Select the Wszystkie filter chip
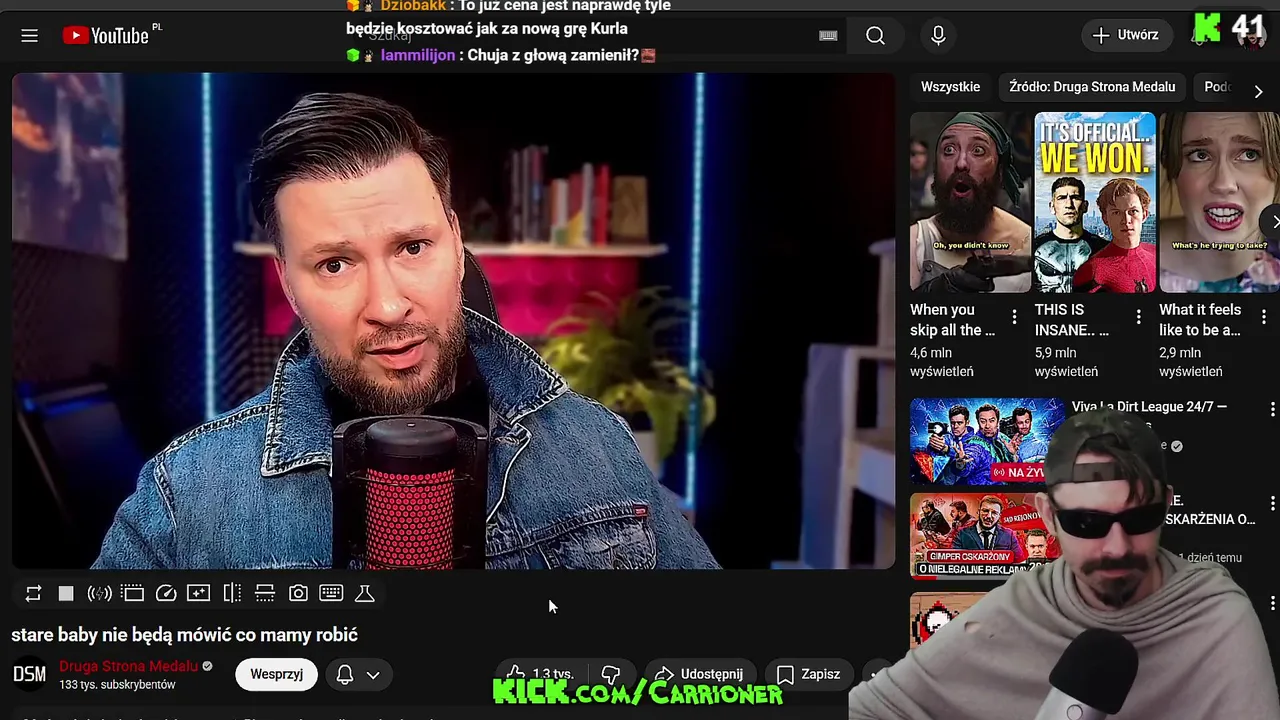Viewport: 1280px width, 720px height. 950,87
